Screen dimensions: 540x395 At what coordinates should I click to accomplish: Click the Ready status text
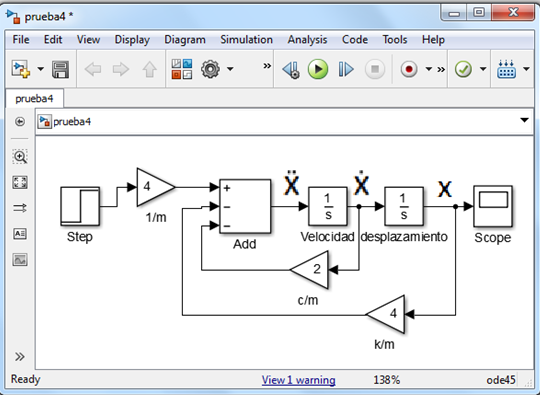[25, 379]
